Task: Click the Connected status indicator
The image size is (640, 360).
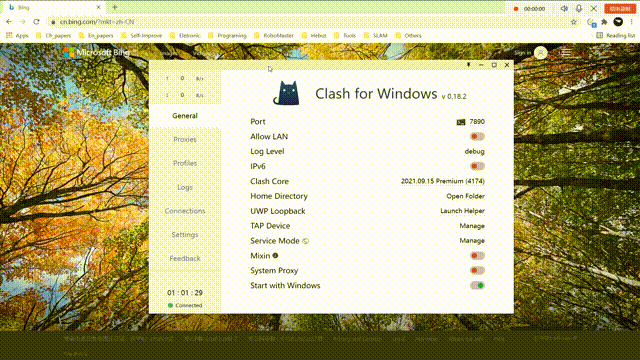Action: tap(185, 305)
